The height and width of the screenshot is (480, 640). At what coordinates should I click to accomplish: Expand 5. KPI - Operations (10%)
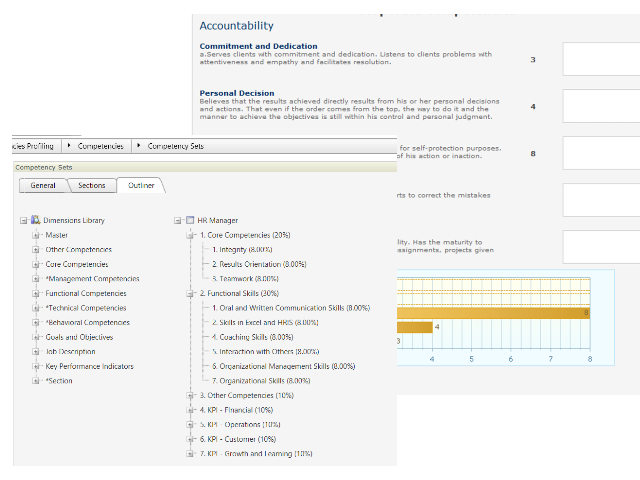tap(190, 424)
